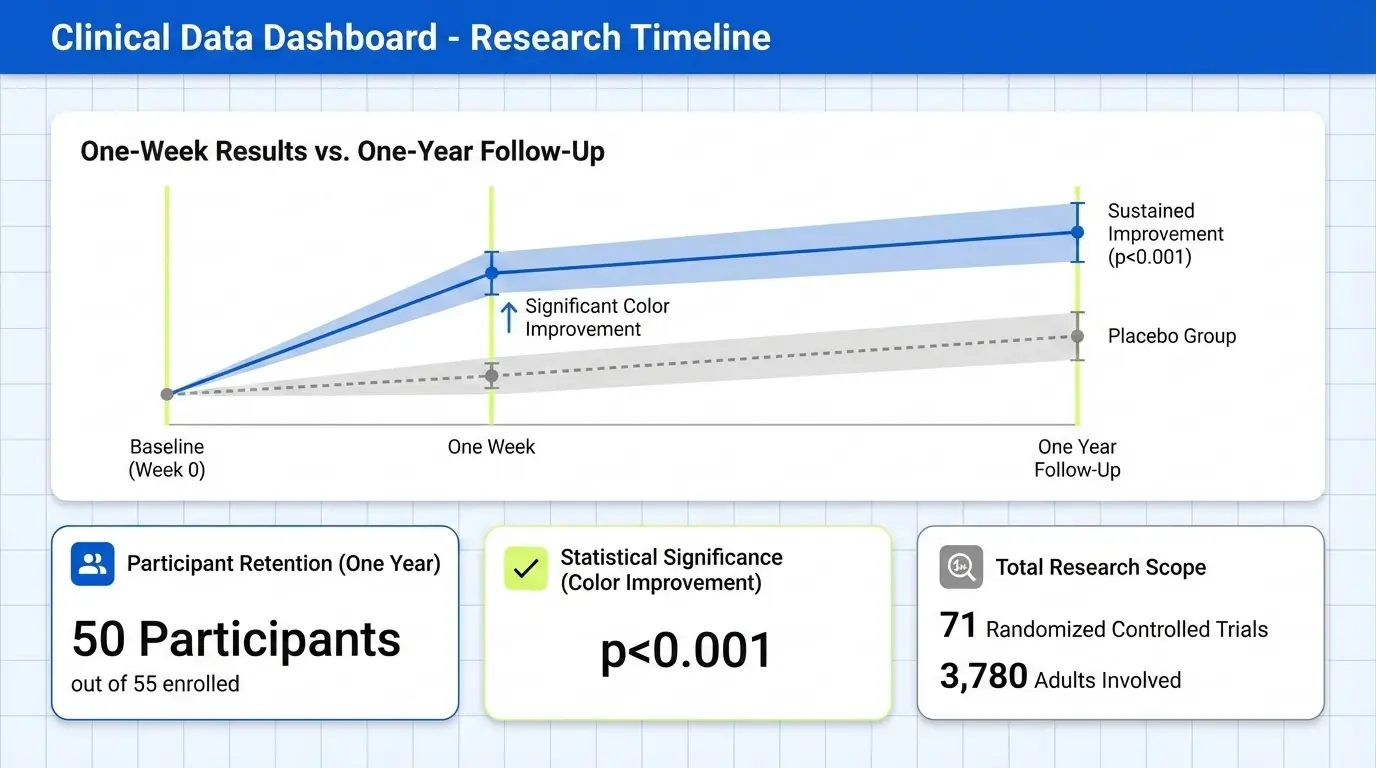Screen dimensions: 1376x768
Task: Click the Significant Color Improvement annotation
Action: click(597, 318)
